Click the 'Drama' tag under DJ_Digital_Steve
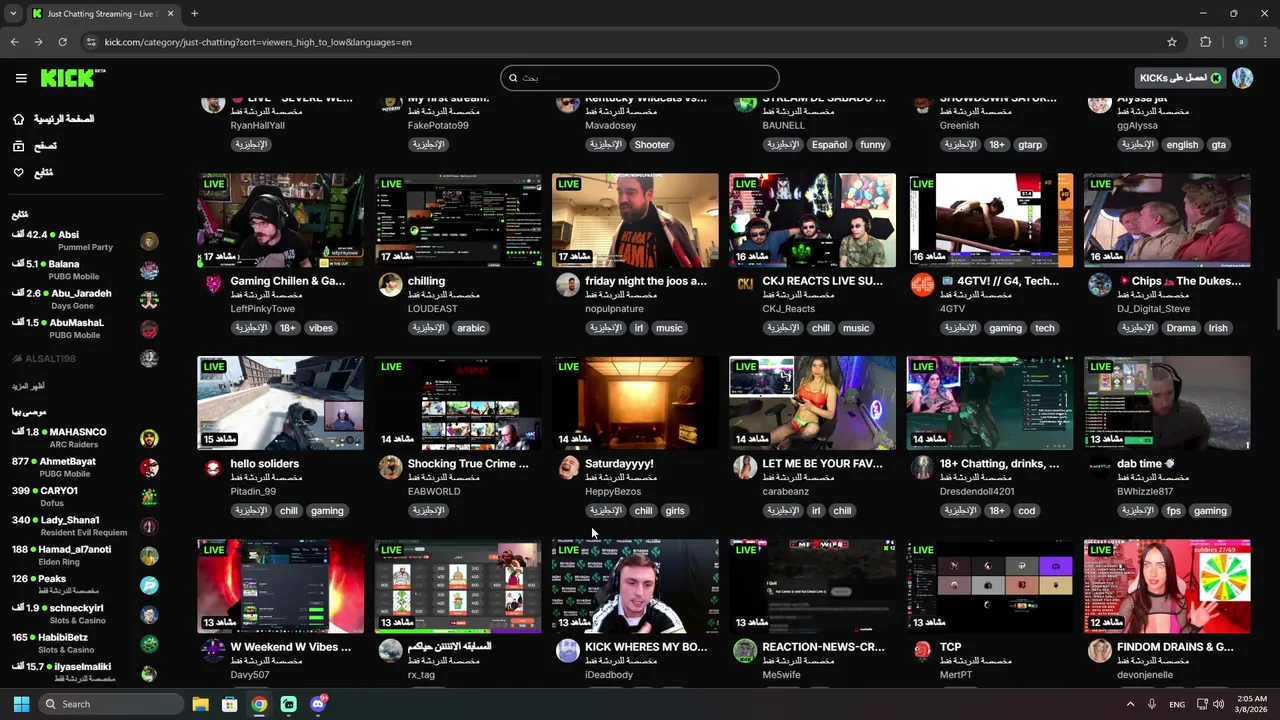Viewport: 1280px width, 720px height. 1181,328
